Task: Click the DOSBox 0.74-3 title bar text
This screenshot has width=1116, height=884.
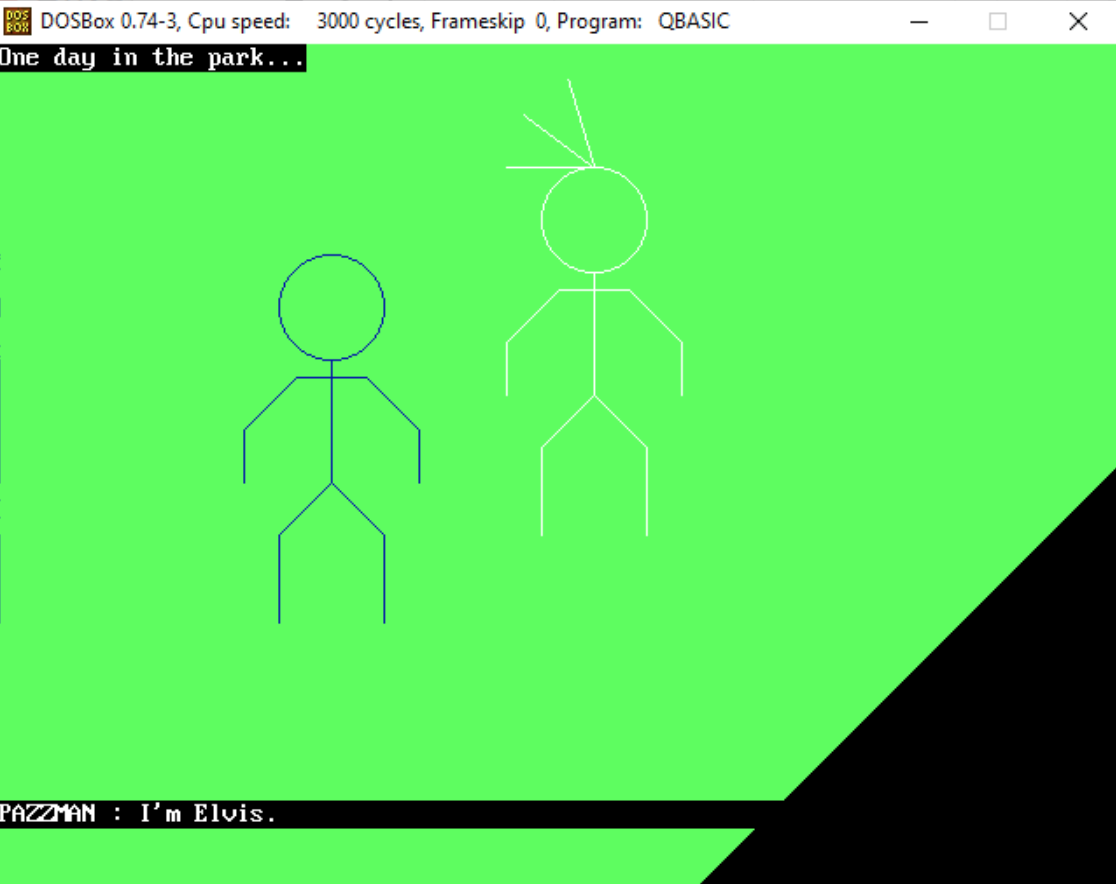Action: tap(385, 21)
